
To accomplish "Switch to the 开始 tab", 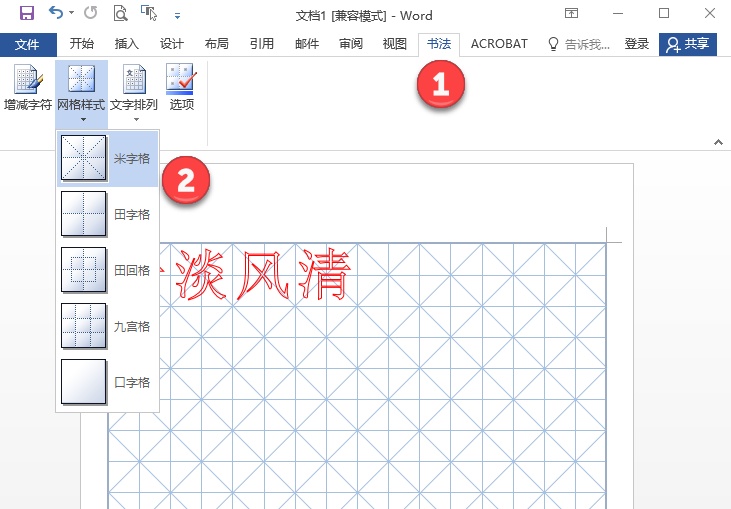I will tap(82, 44).
